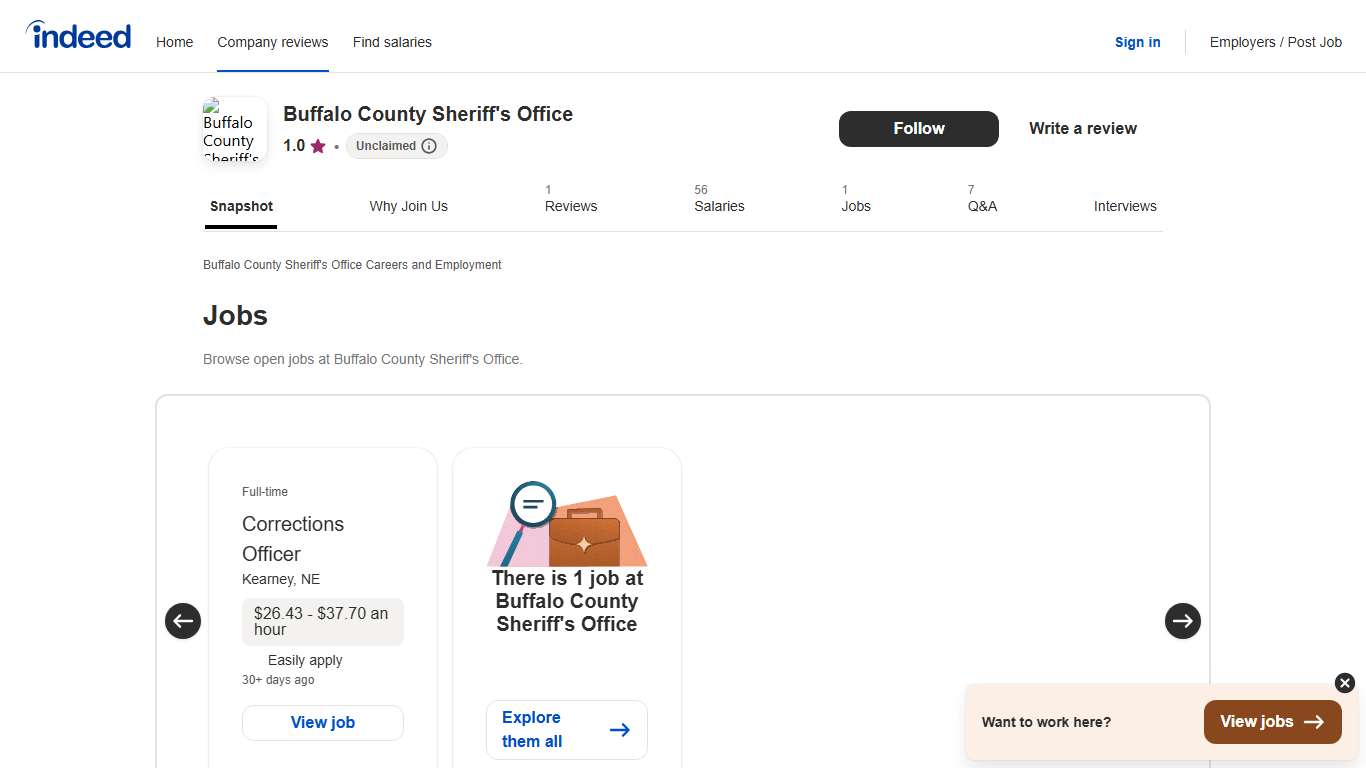
Task: Click the Buffalo County Sheriff's Office logo thumbnail
Action: (x=234, y=131)
